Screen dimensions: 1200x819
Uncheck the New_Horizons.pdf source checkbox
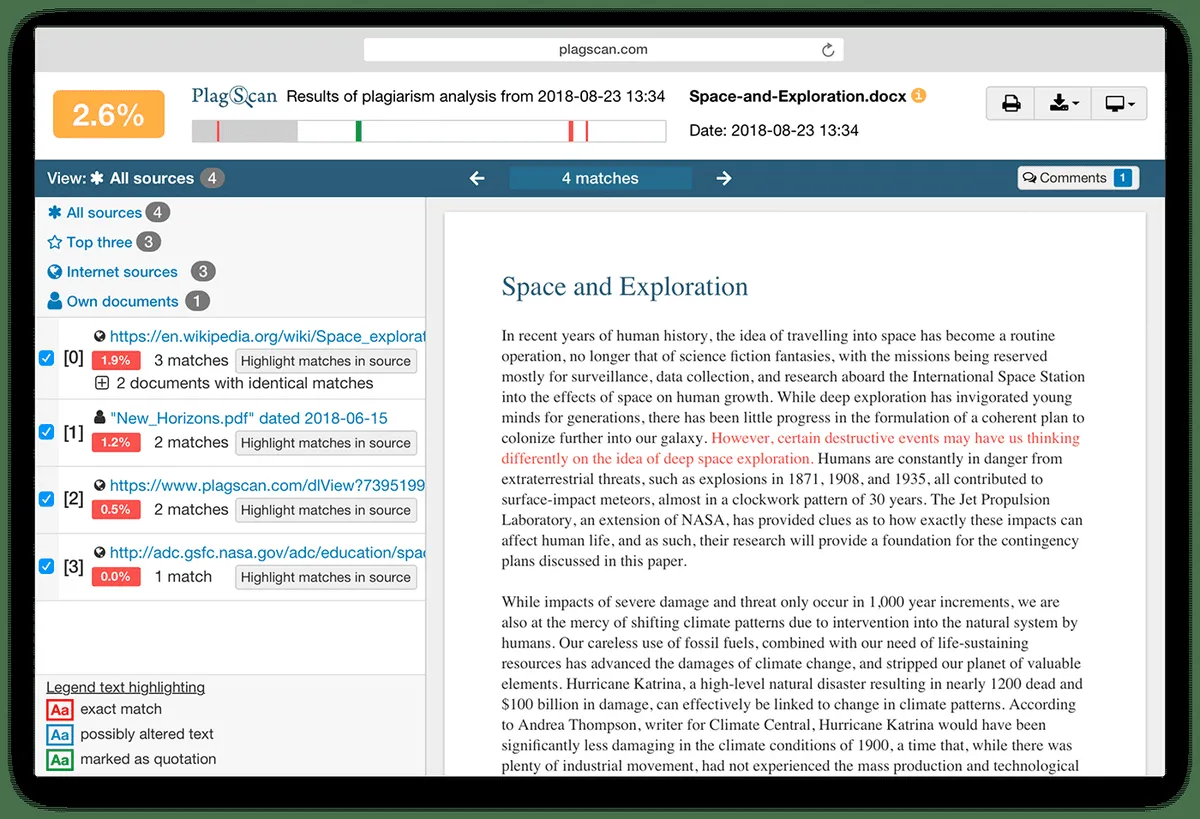(x=46, y=432)
